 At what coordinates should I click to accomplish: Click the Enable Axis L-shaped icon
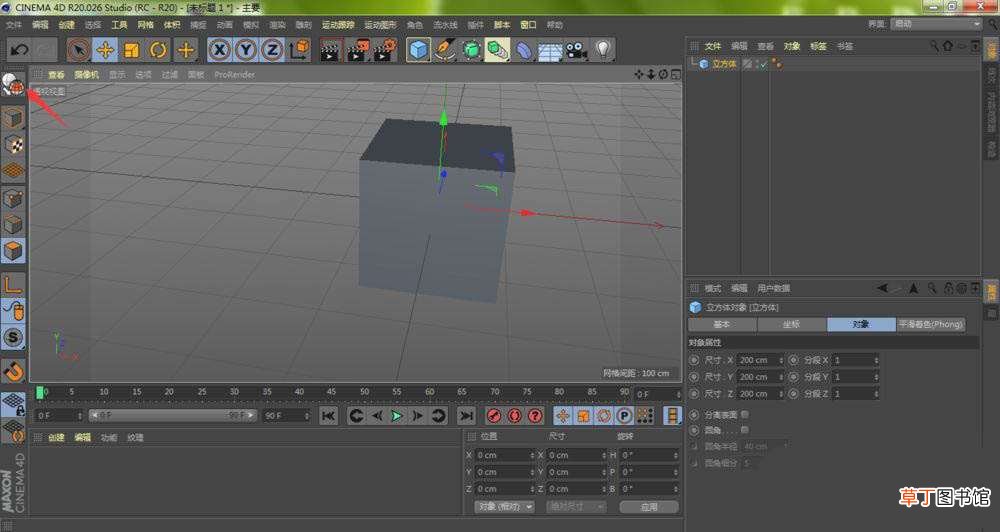tap(13, 284)
